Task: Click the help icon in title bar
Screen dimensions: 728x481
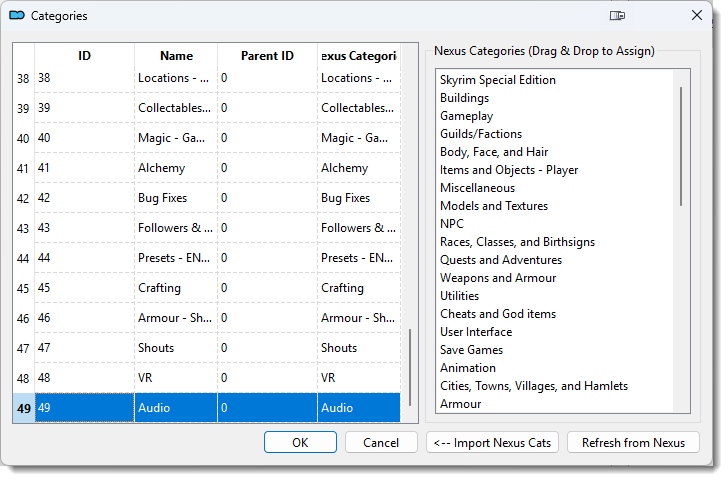Action: coord(617,16)
